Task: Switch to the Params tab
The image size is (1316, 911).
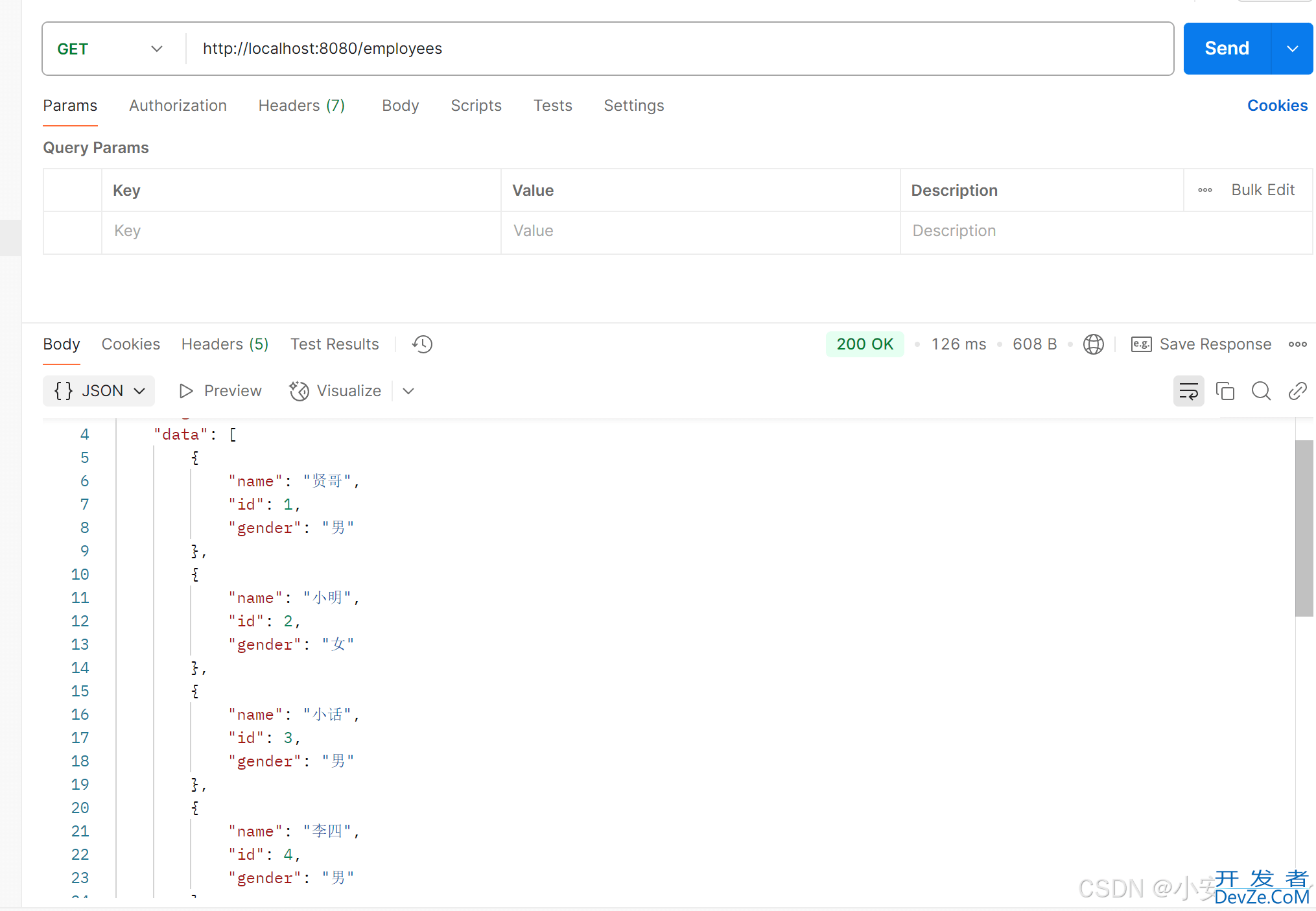Action: click(x=70, y=106)
